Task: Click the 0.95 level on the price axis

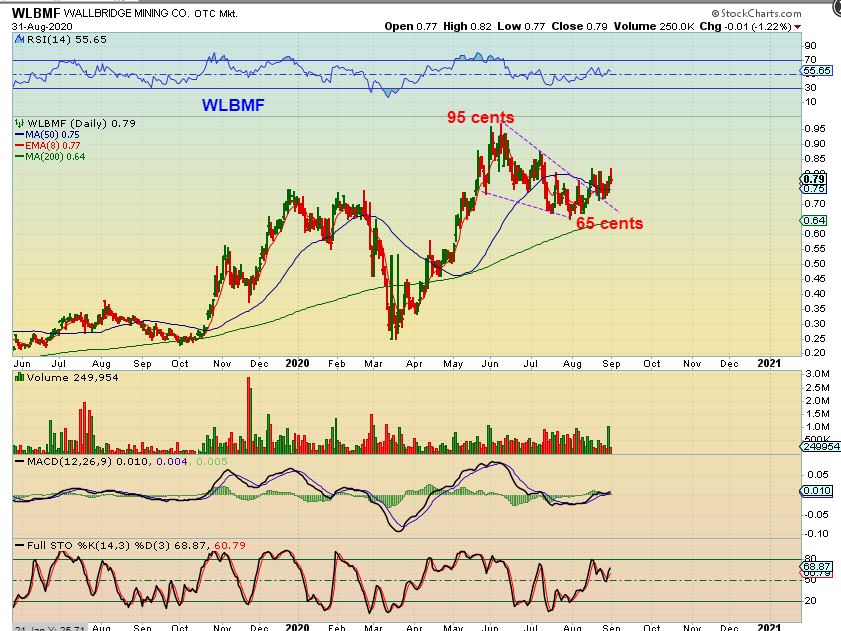Action: (815, 128)
